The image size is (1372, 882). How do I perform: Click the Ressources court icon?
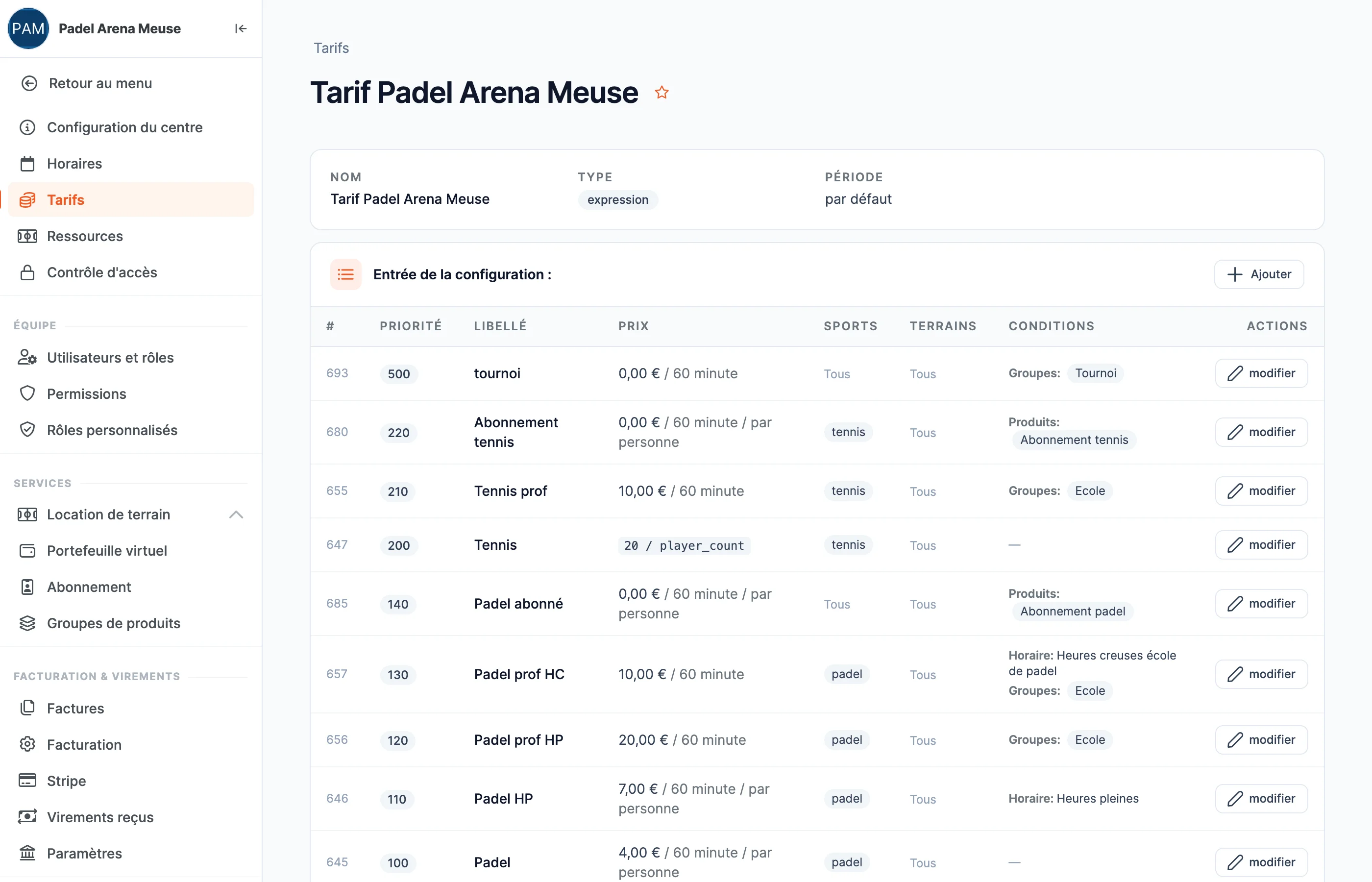[x=27, y=236]
